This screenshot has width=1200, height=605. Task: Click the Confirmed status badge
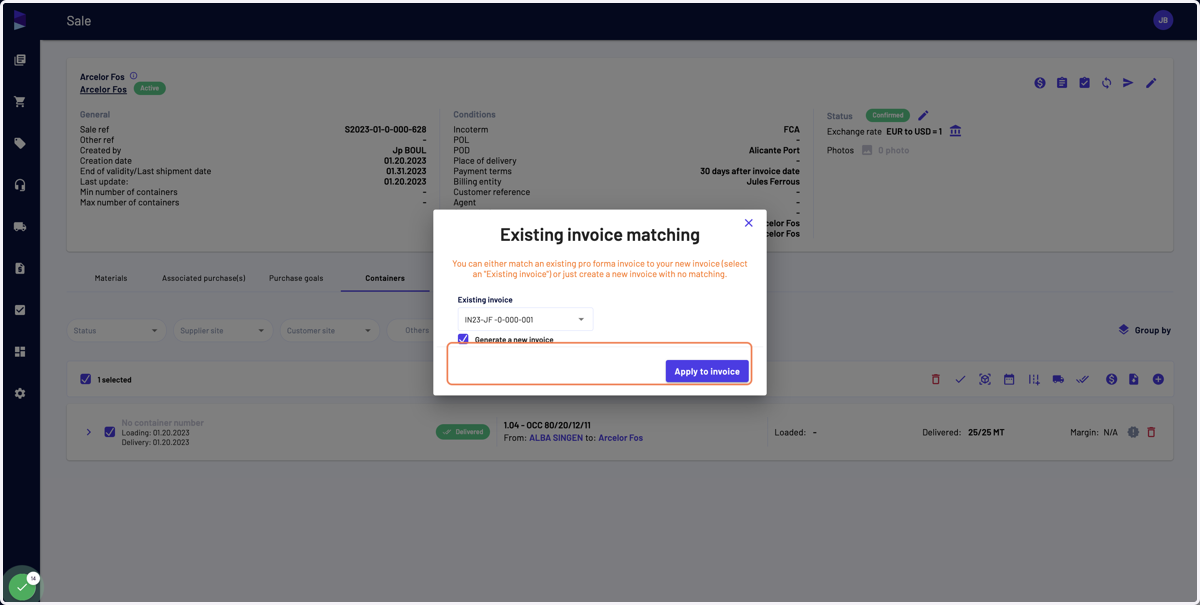point(888,115)
